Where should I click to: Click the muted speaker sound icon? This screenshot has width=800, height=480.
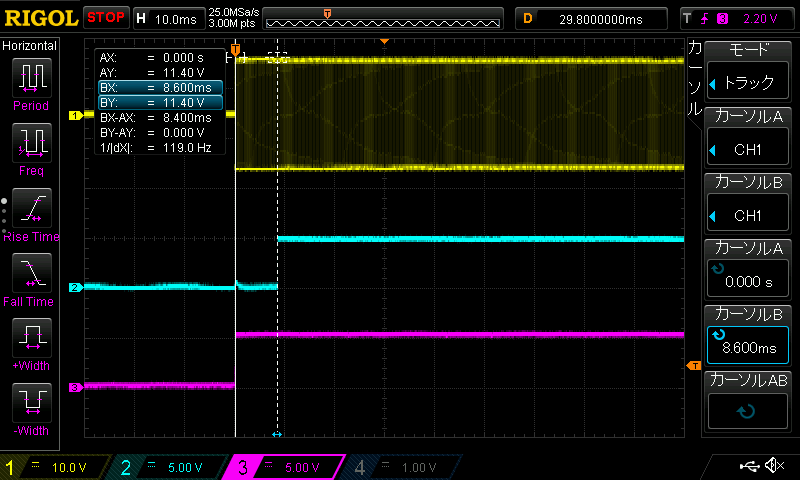point(774,465)
